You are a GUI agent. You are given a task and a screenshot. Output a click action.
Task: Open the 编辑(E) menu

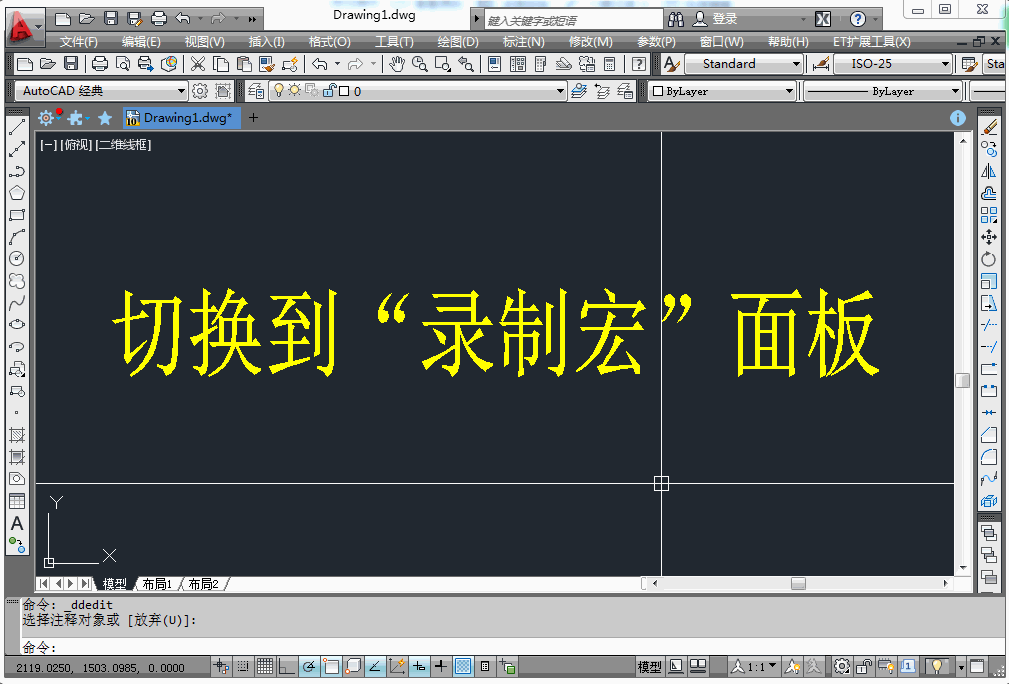pos(141,42)
